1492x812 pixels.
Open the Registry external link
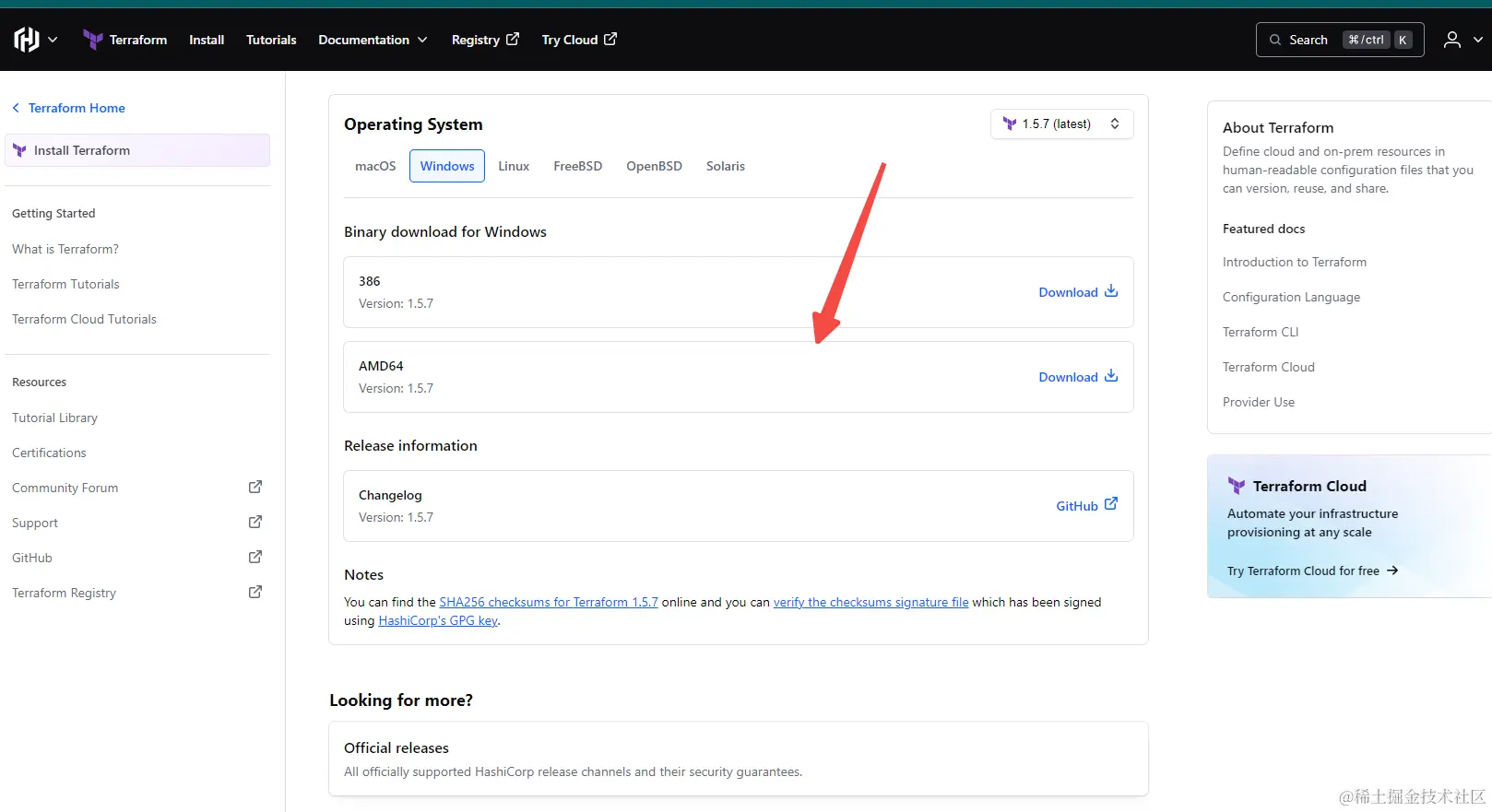(485, 40)
